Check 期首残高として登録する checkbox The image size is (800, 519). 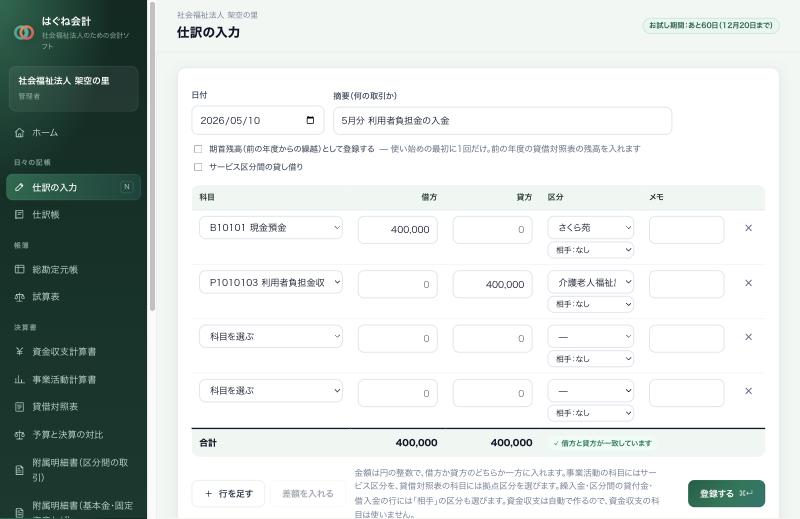click(198, 149)
